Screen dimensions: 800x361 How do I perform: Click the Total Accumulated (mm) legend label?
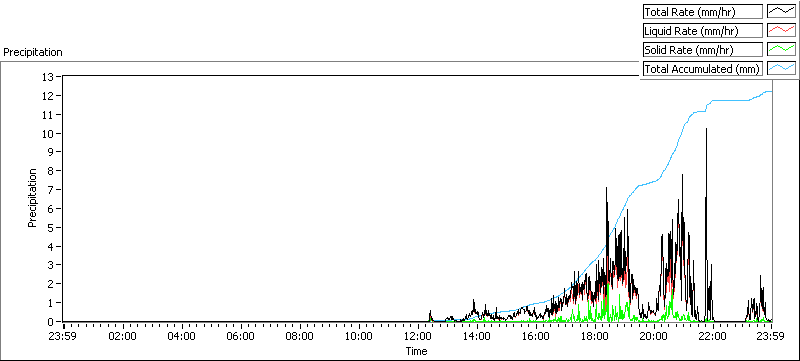703,69
